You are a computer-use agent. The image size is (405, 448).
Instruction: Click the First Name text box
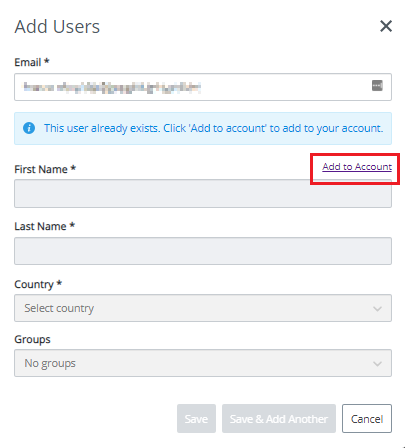[203, 194]
